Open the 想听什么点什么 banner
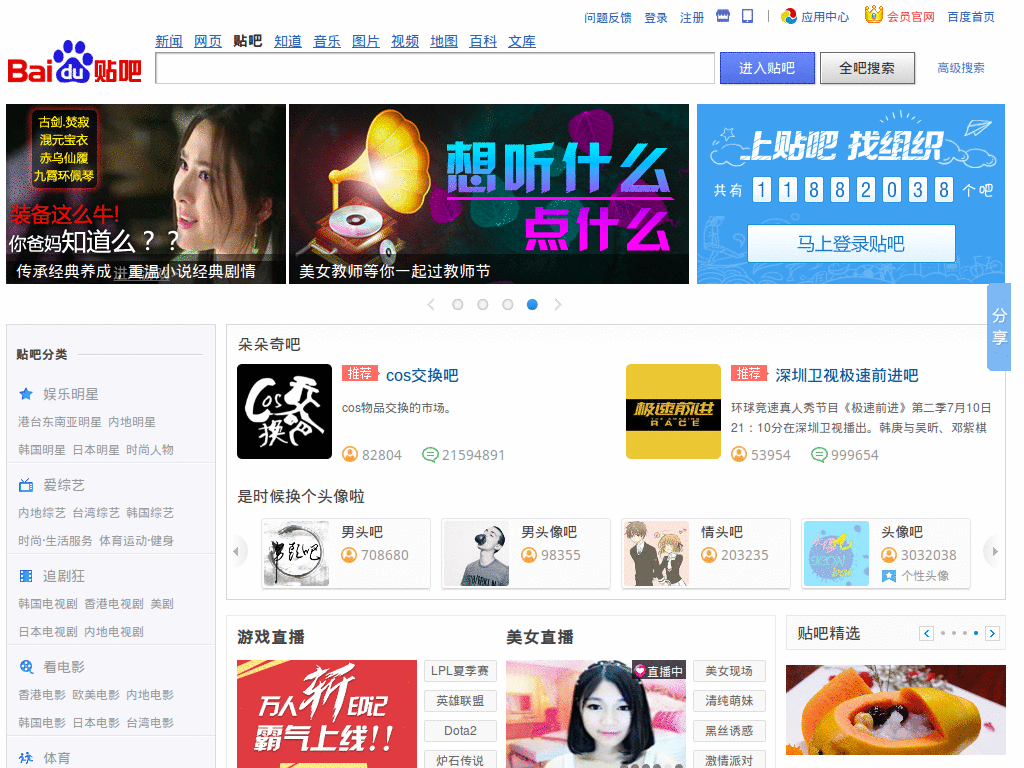Image resolution: width=1024 pixels, height=768 pixels. 489,194
